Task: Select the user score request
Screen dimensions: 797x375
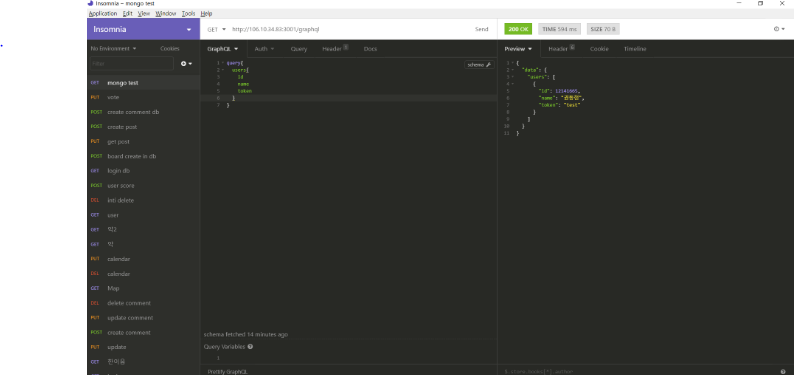Action: pyautogui.click(x=143, y=185)
